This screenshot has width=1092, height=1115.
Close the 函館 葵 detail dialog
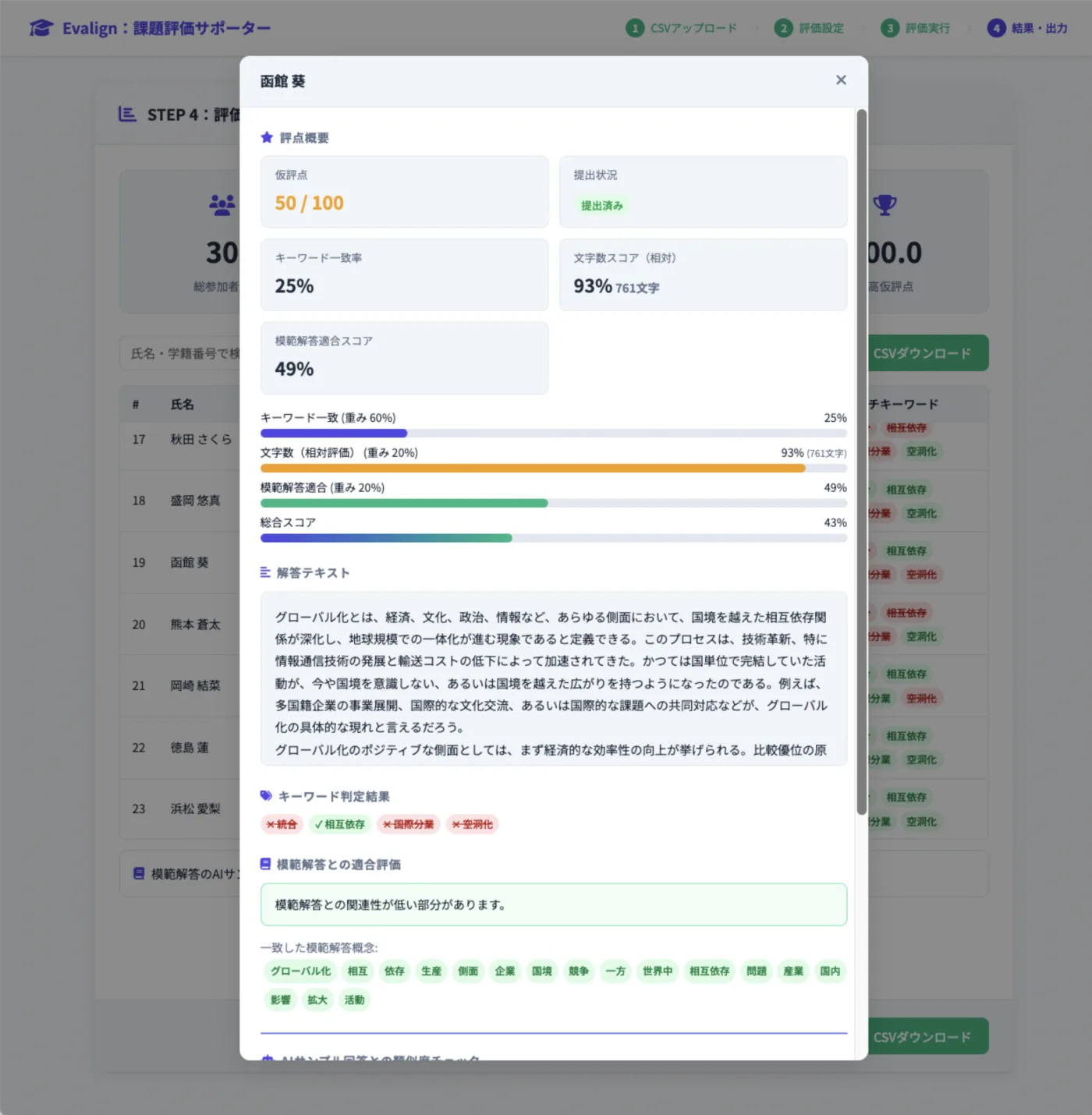pyautogui.click(x=841, y=80)
